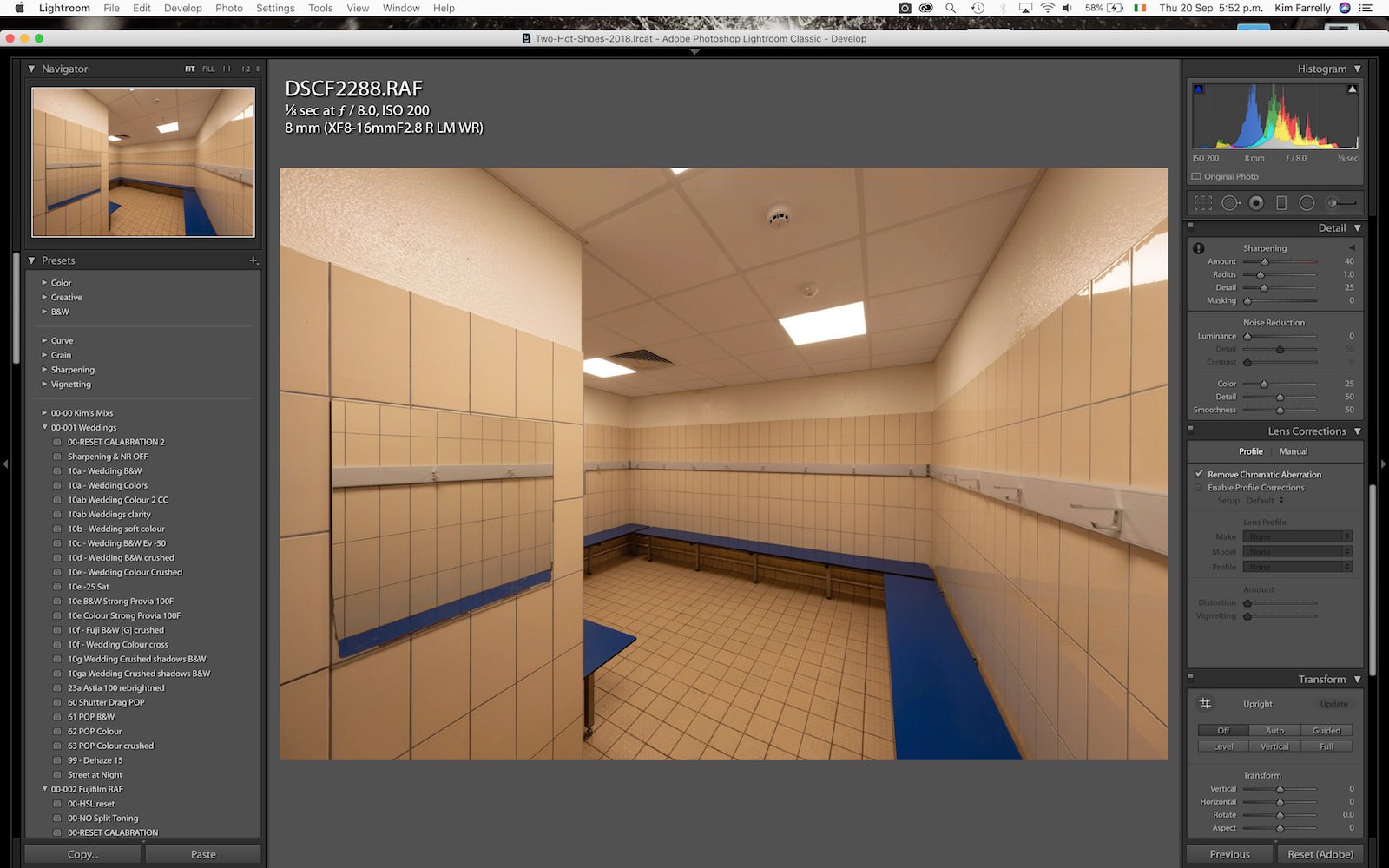
Task: Apply Auto upright correction
Action: pyautogui.click(x=1274, y=730)
